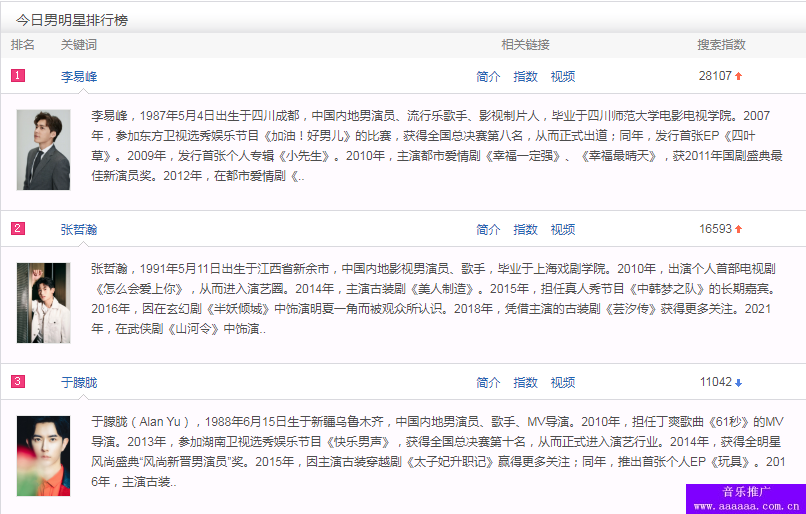Screen dimensions: 806x514
Task: Click the rank 3 badge icon
Action: pyautogui.click(x=18, y=381)
